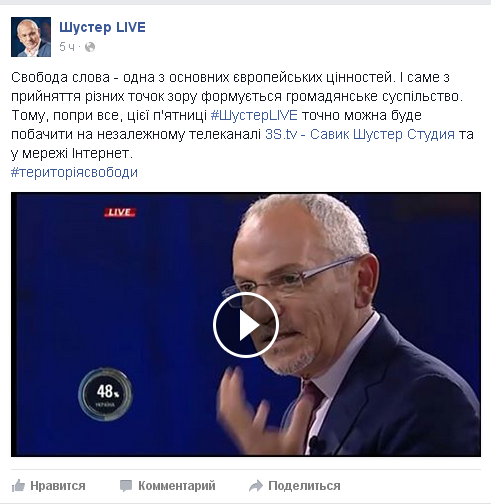Open the Шустер LIVE page name link
Screen dimensions: 491x504
(x=102, y=27)
